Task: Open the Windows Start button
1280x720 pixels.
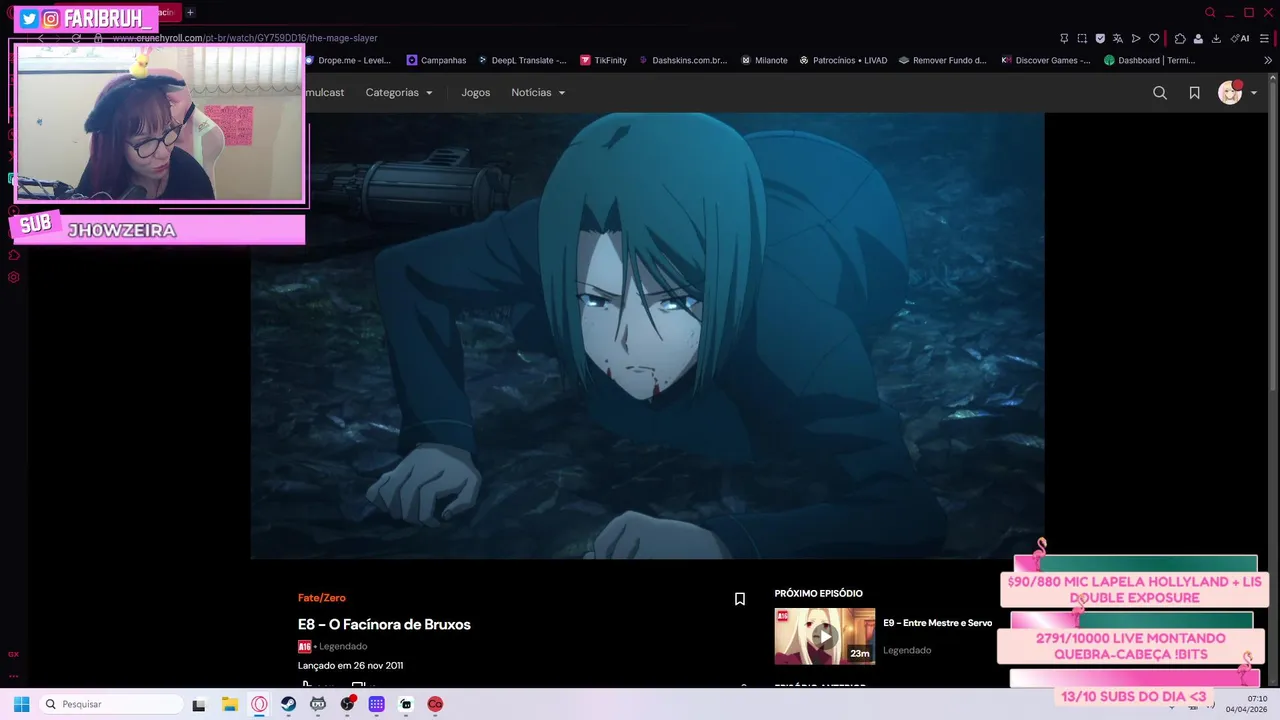Action: (21, 704)
